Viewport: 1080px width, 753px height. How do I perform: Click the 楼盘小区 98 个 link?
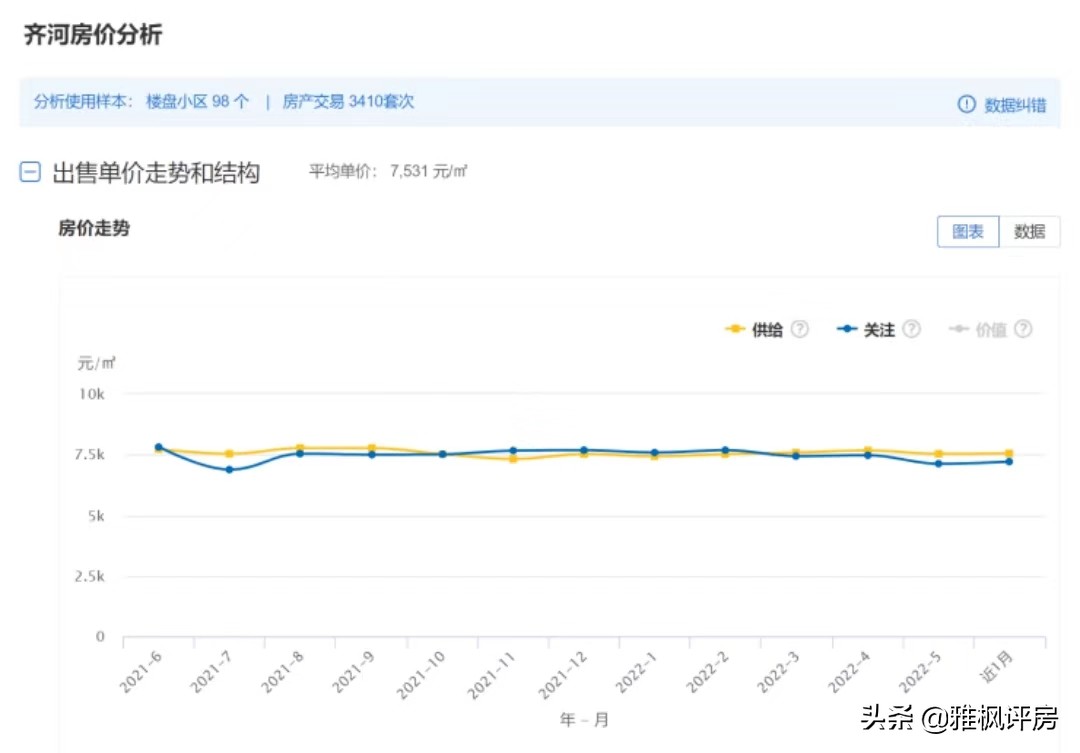pos(197,102)
